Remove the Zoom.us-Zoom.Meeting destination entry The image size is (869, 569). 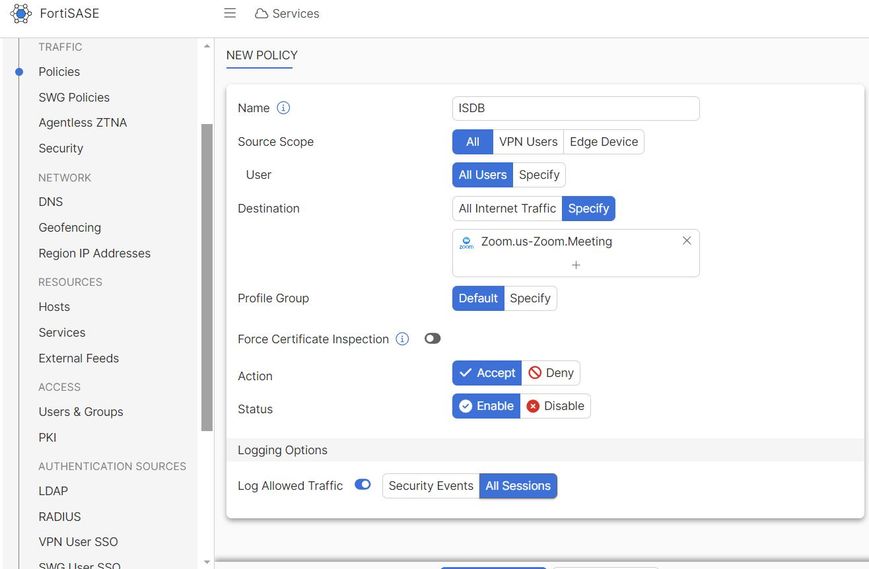(x=686, y=241)
